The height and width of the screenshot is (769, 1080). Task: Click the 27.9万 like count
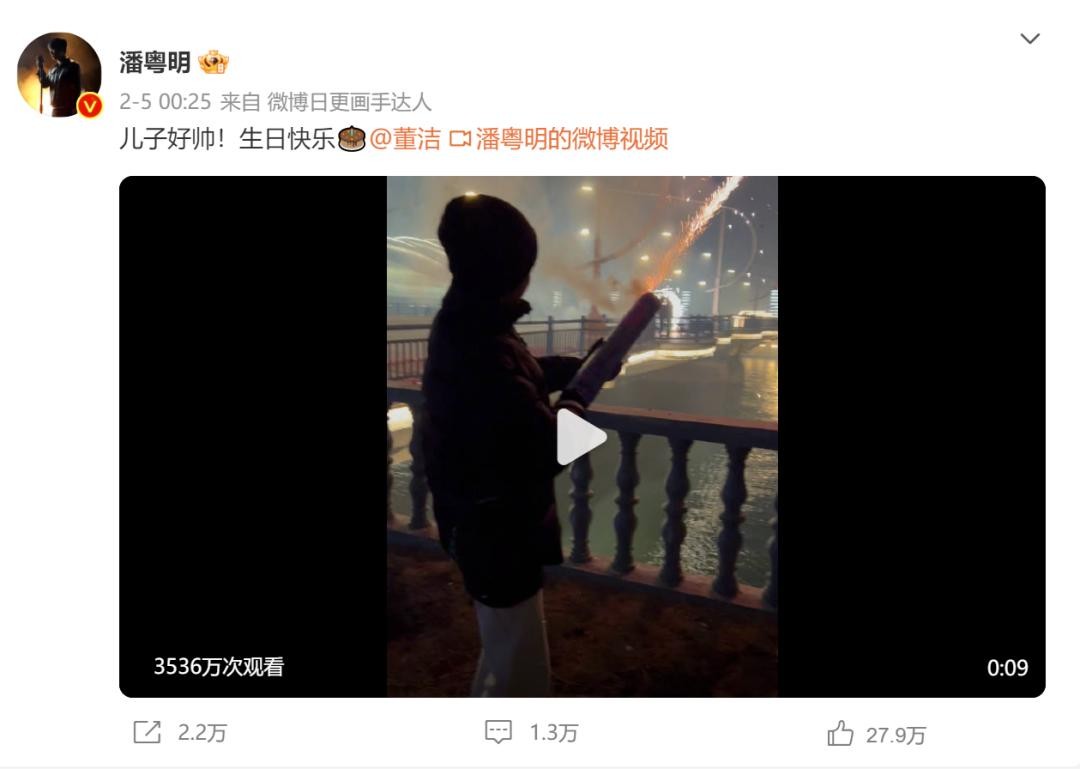[x=896, y=735]
